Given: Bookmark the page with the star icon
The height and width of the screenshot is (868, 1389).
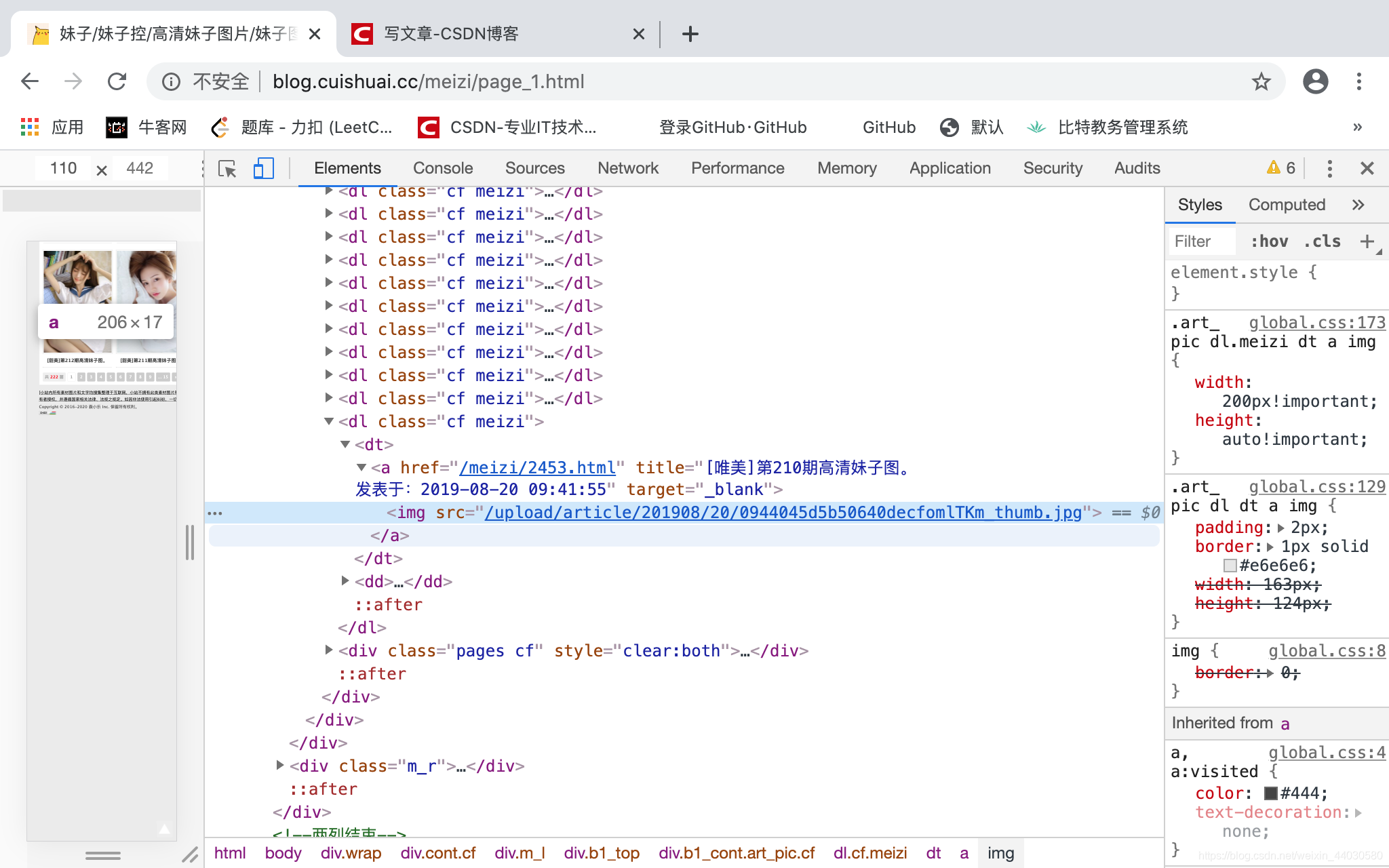Looking at the screenshot, I should tap(1261, 82).
